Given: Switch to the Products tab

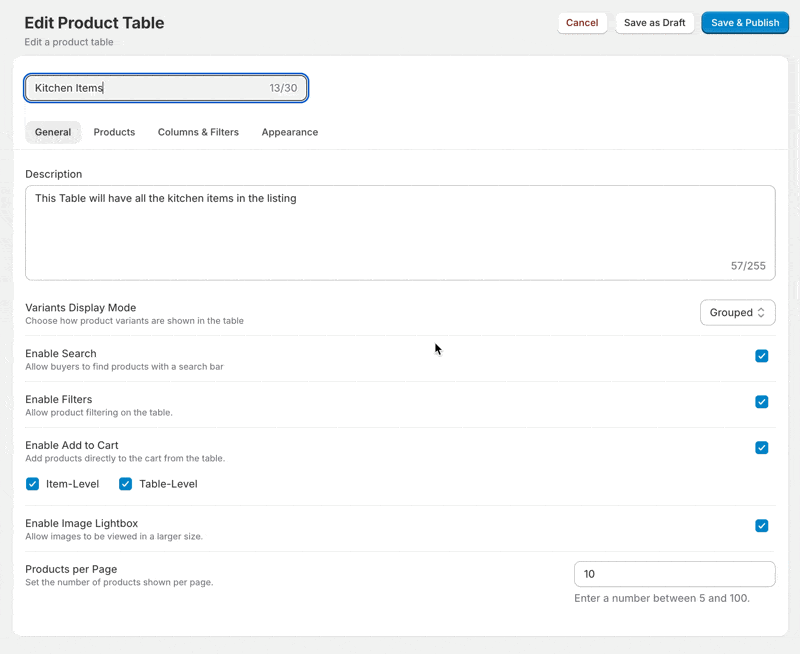Looking at the screenshot, I should (114, 132).
